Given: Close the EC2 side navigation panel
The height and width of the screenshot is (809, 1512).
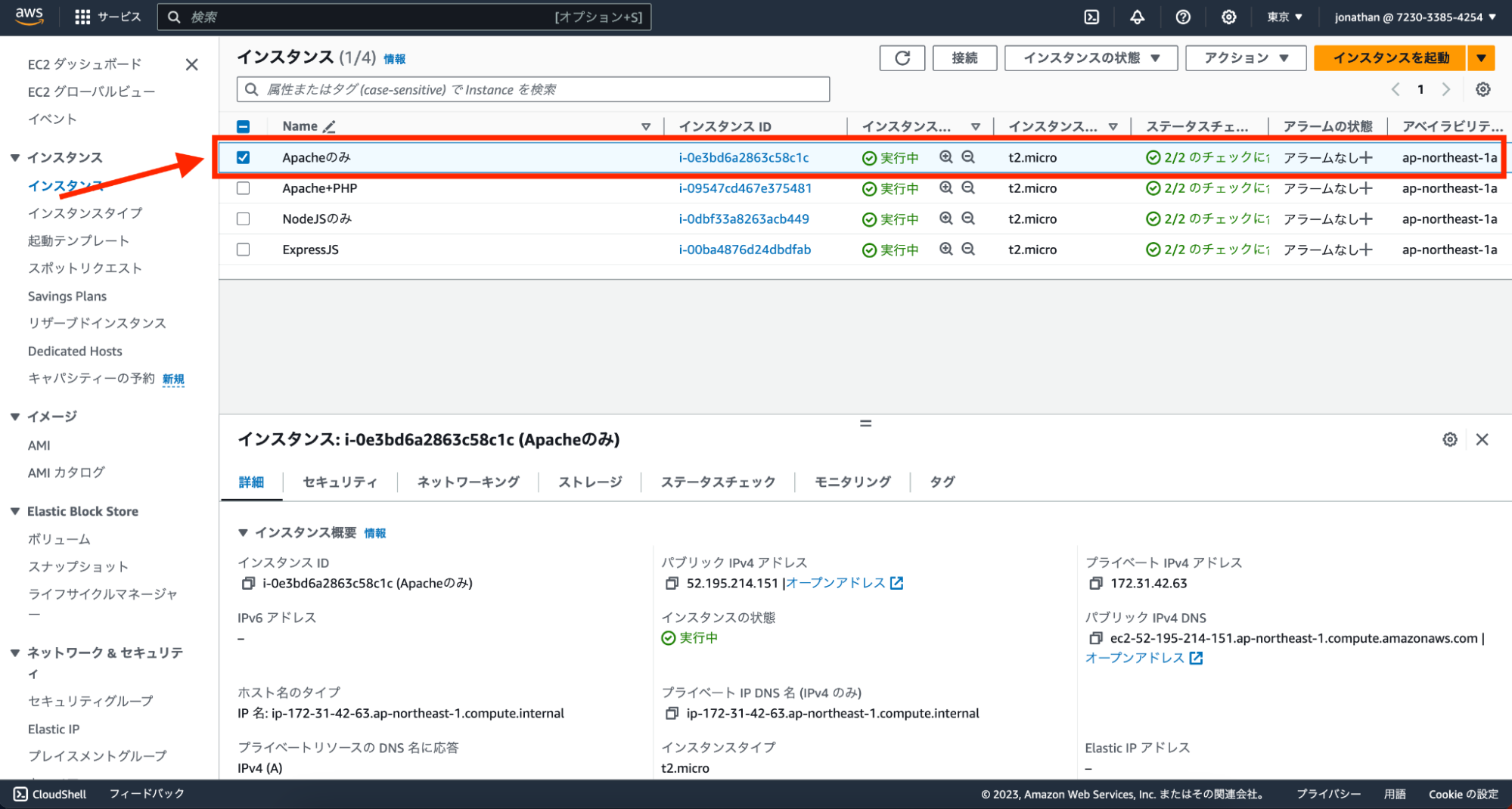Looking at the screenshot, I should click(192, 64).
